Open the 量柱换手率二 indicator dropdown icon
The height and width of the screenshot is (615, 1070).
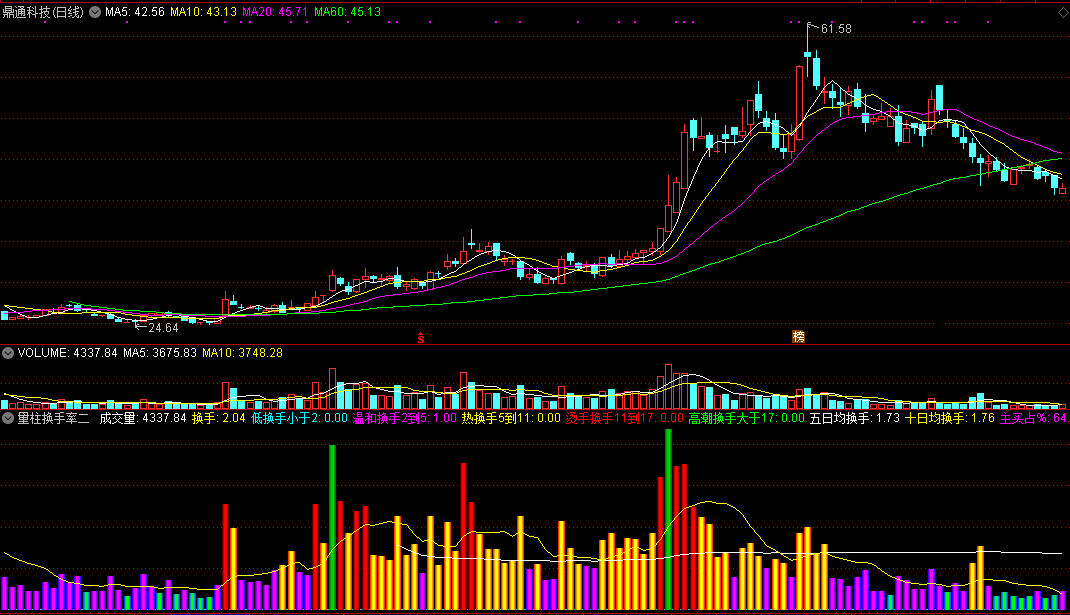pos(8,418)
